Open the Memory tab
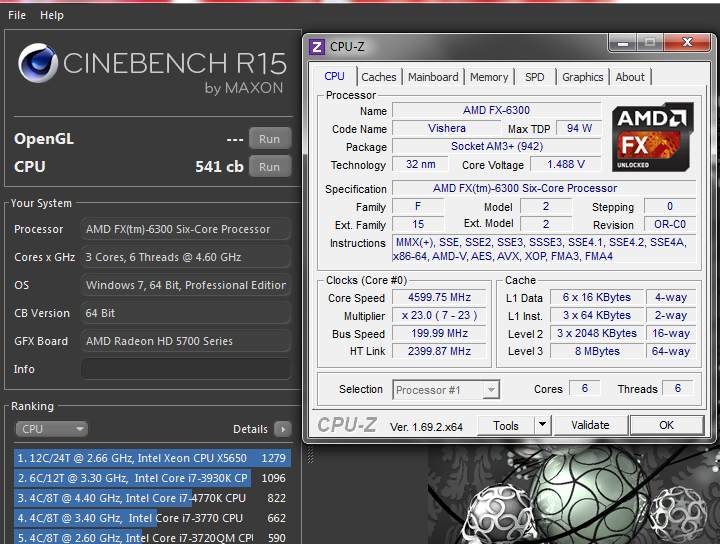 coord(489,77)
